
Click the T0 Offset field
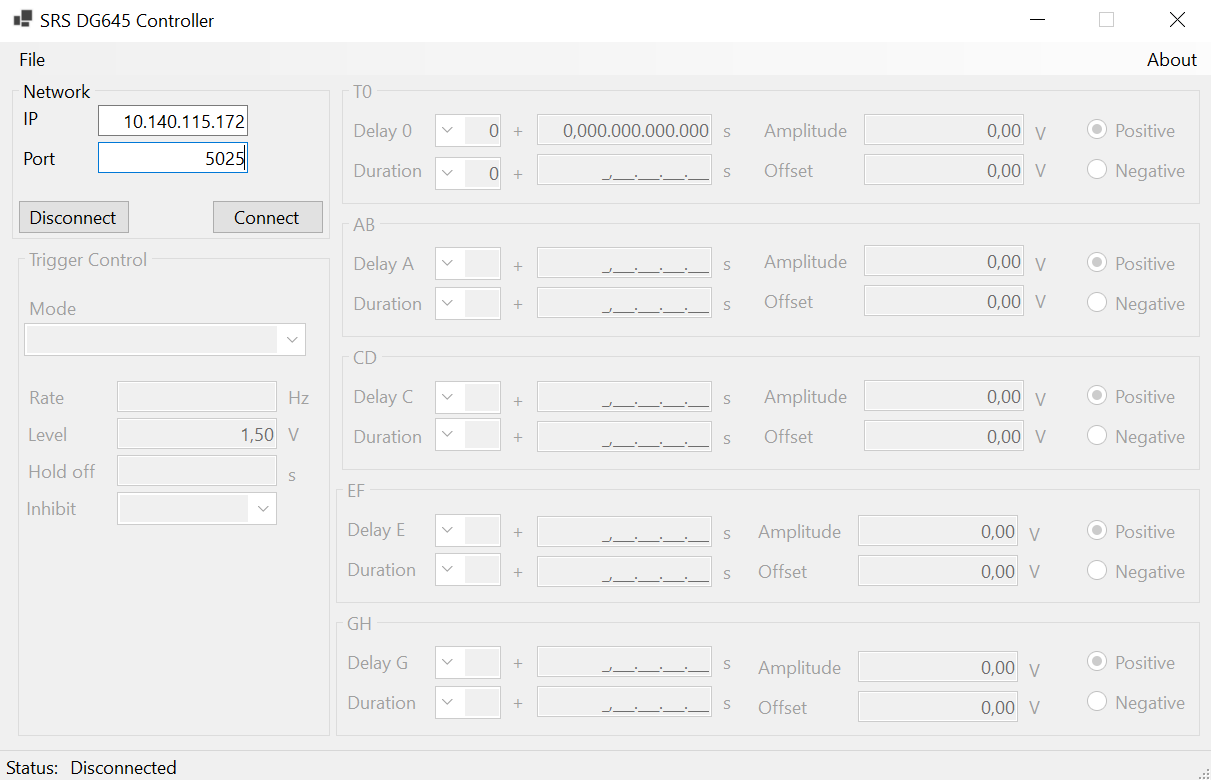tap(944, 170)
